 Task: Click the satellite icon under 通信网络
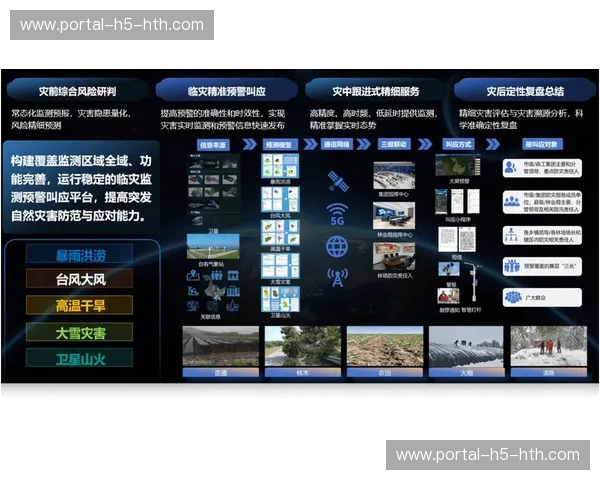(338, 181)
